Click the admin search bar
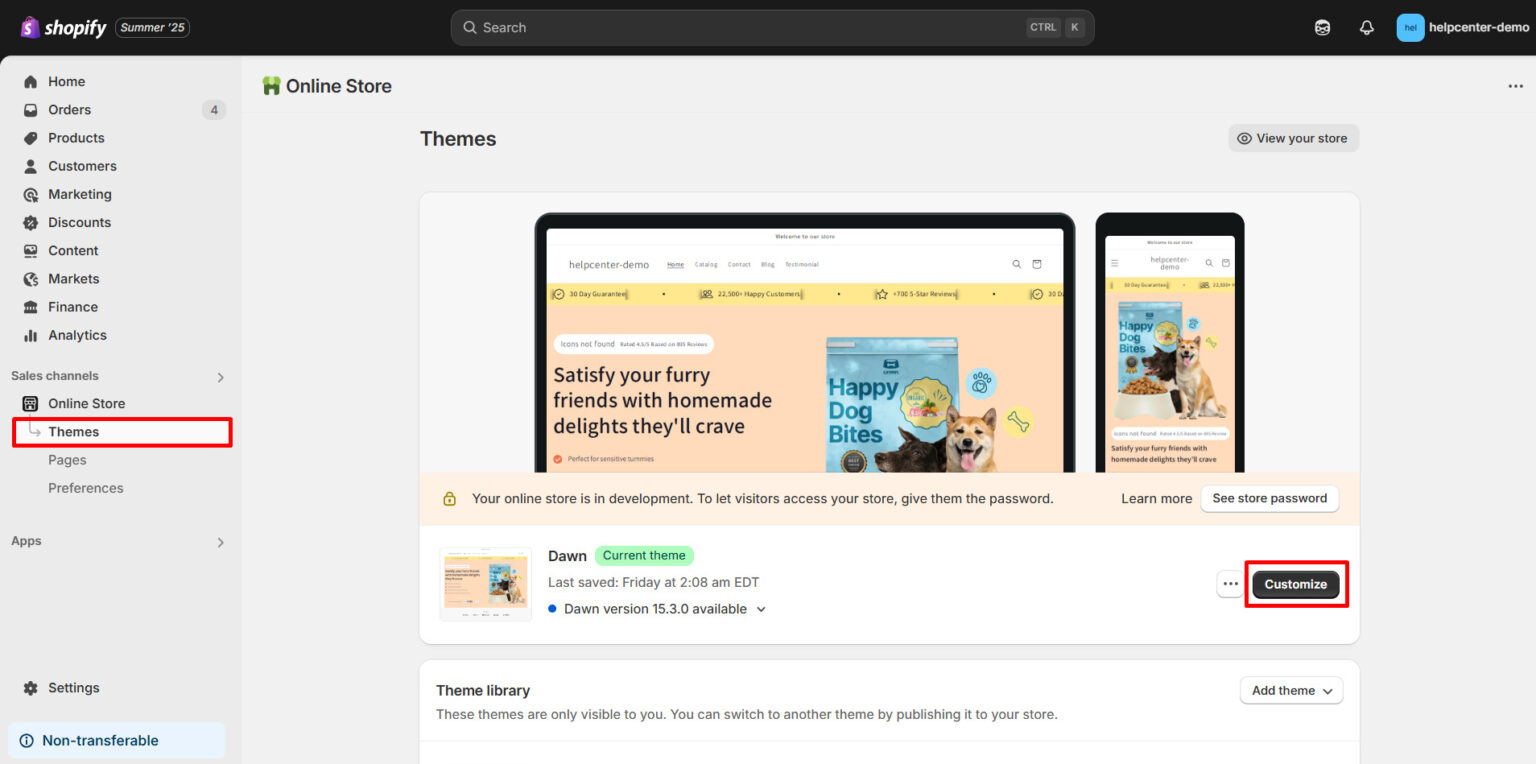This screenshot has height=764, width=1536. coord(772,27)
